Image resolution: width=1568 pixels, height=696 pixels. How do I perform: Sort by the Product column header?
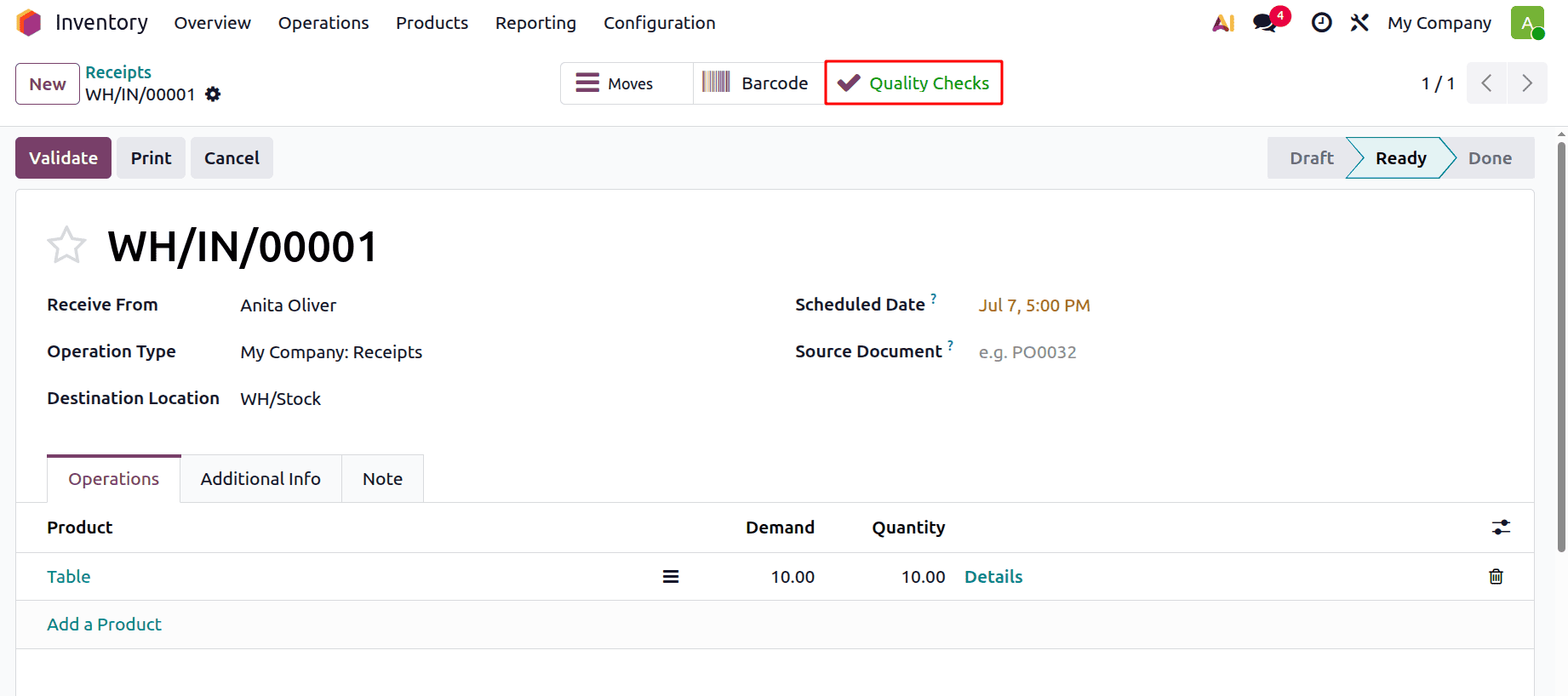coord(80,528)
